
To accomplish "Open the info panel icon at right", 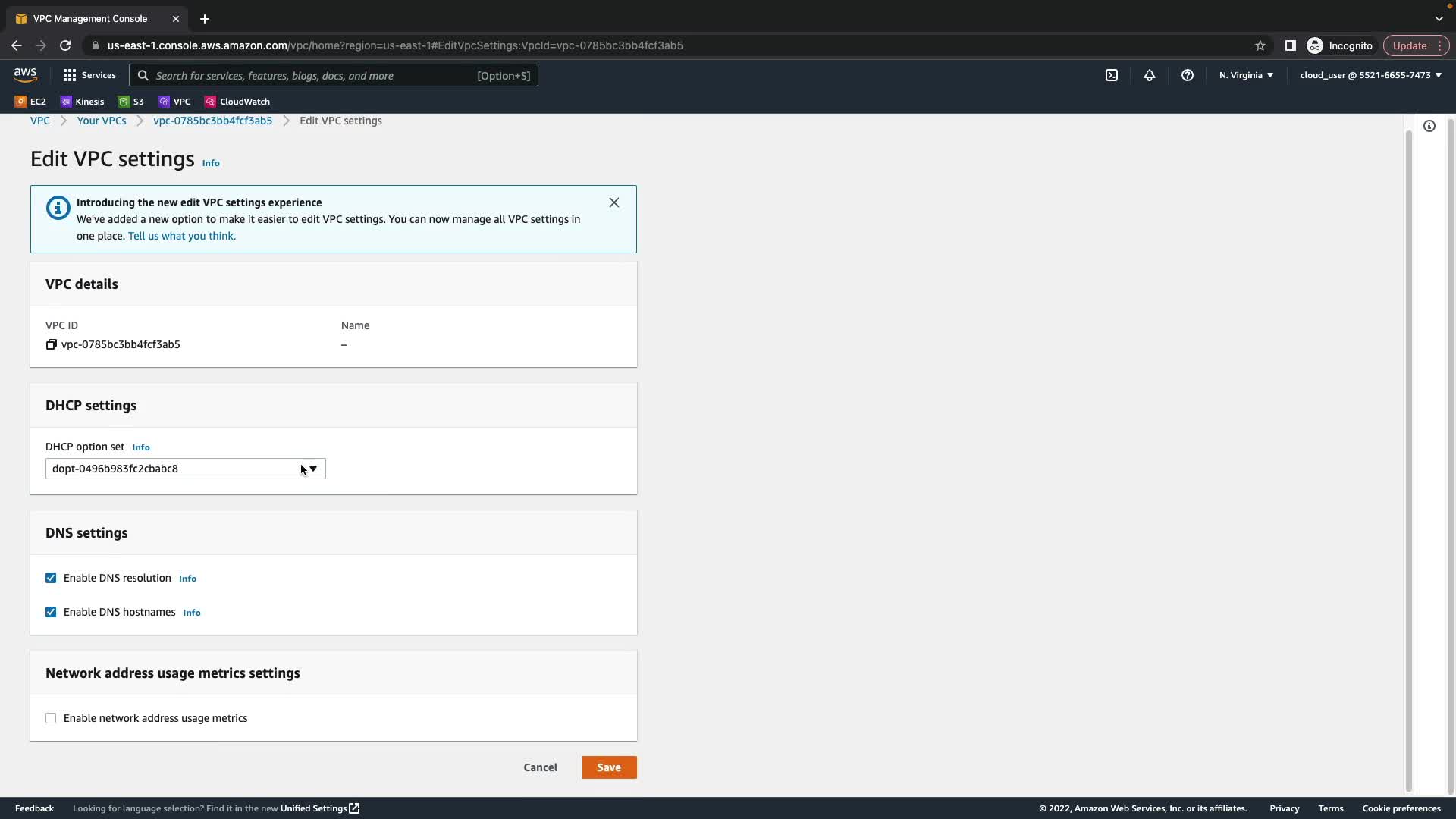I will (x=1429, y=126).
